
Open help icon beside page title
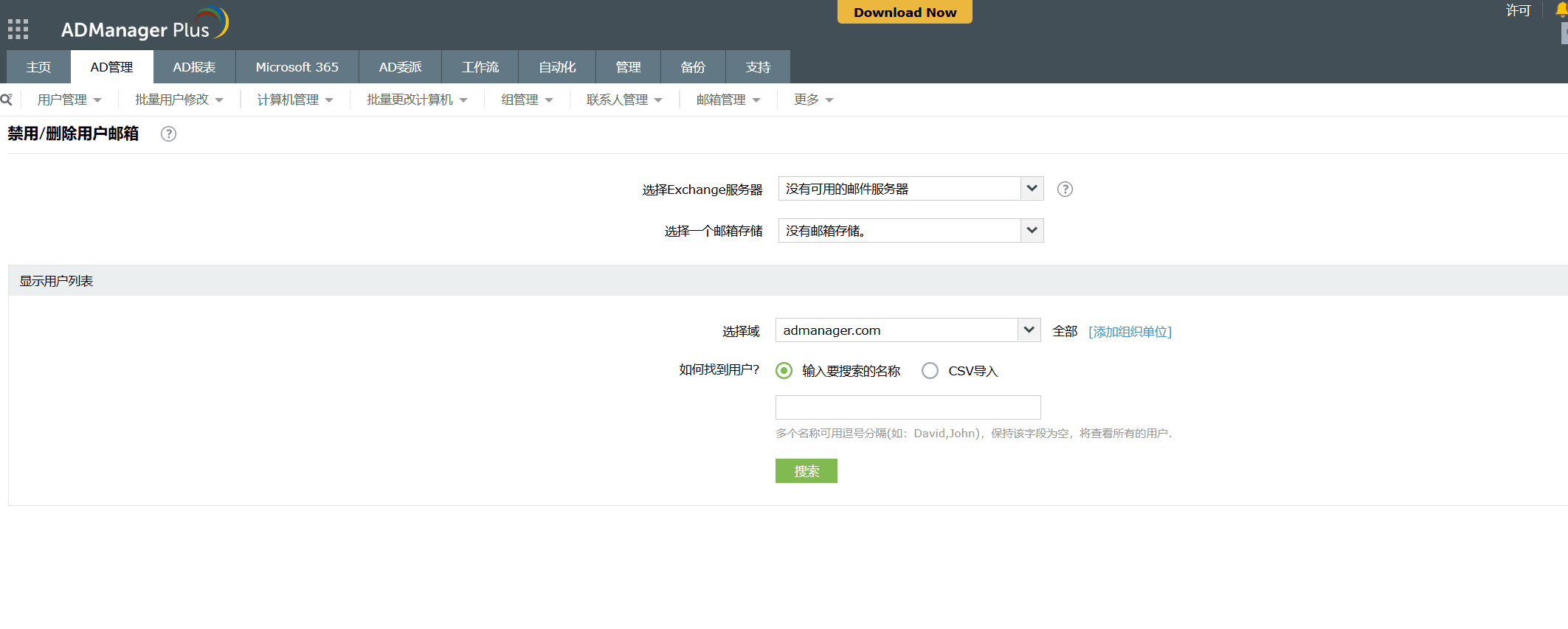tap(168, 134)
